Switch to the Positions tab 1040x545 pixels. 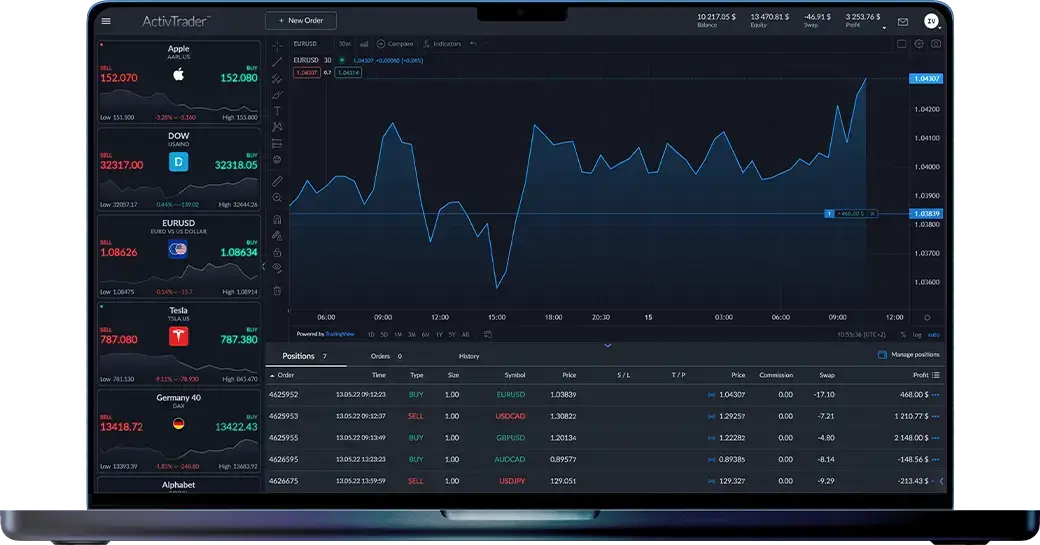[304, 356]
